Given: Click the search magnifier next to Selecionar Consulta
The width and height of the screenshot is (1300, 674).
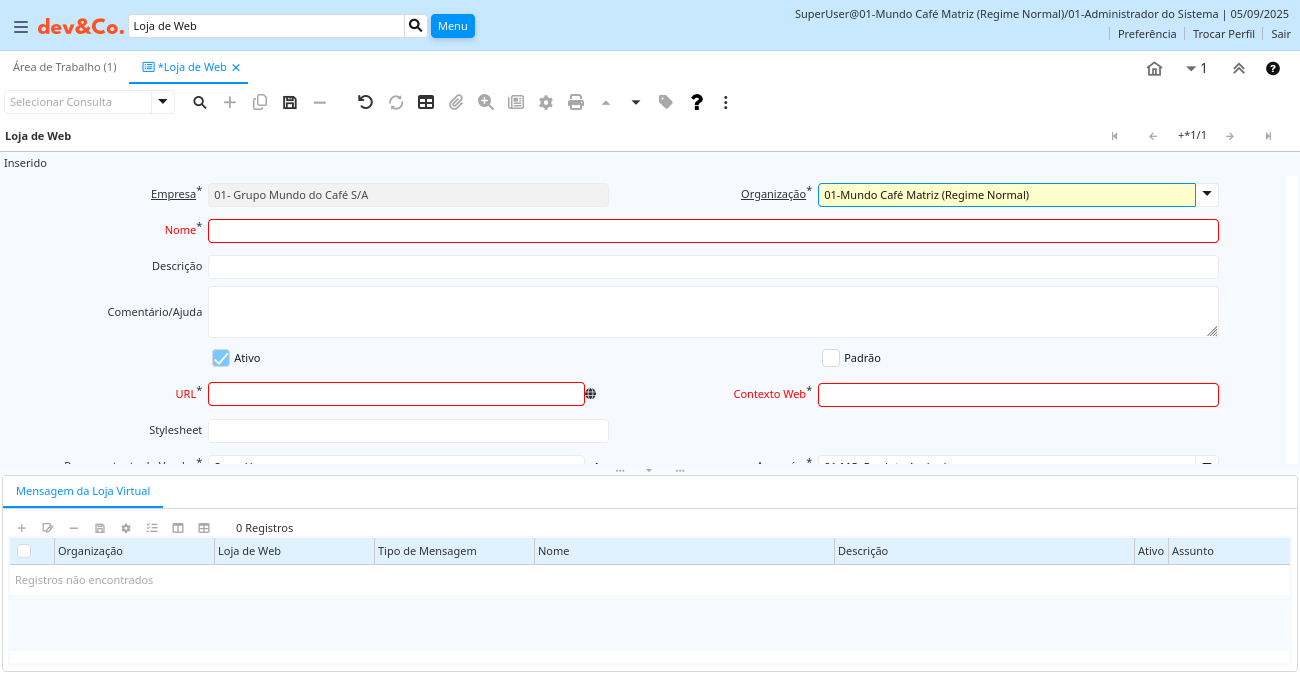Looking at the screenshot, I should (200, 102).
